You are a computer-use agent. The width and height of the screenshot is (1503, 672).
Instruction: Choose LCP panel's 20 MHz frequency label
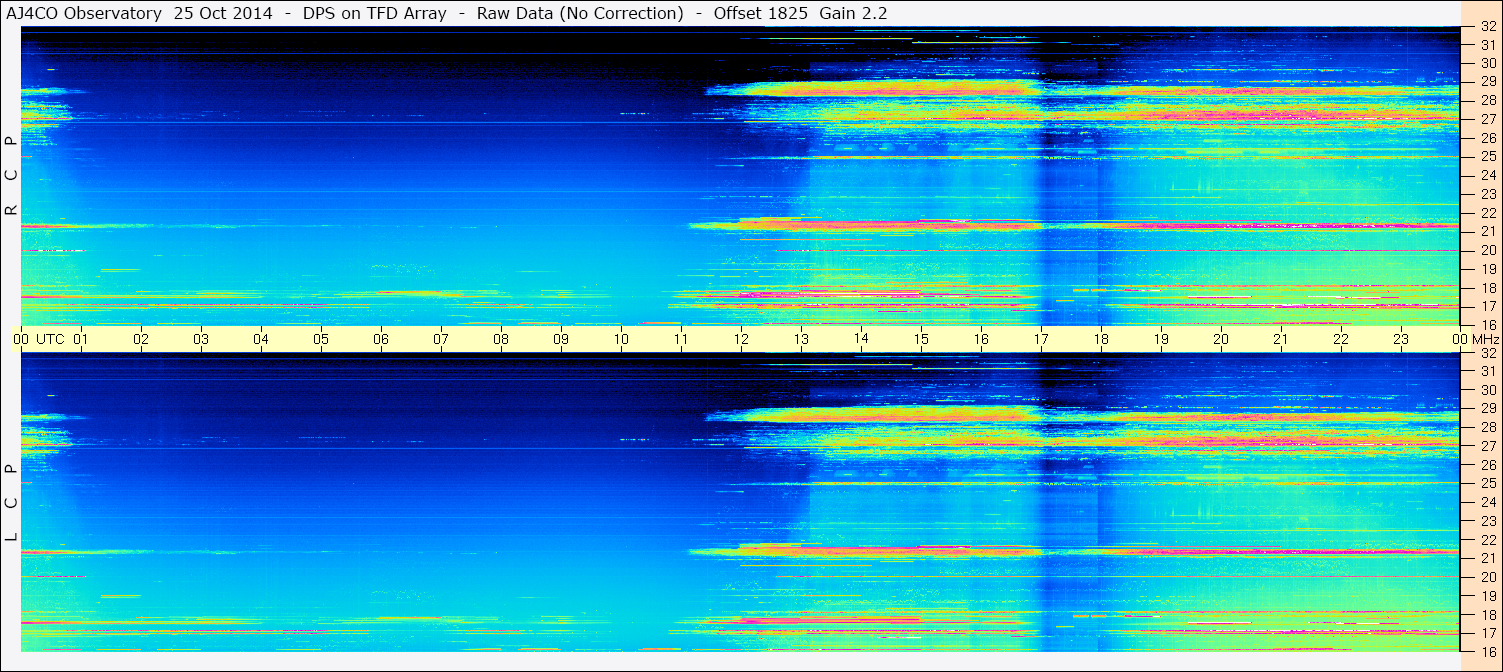click(1488, 577)
